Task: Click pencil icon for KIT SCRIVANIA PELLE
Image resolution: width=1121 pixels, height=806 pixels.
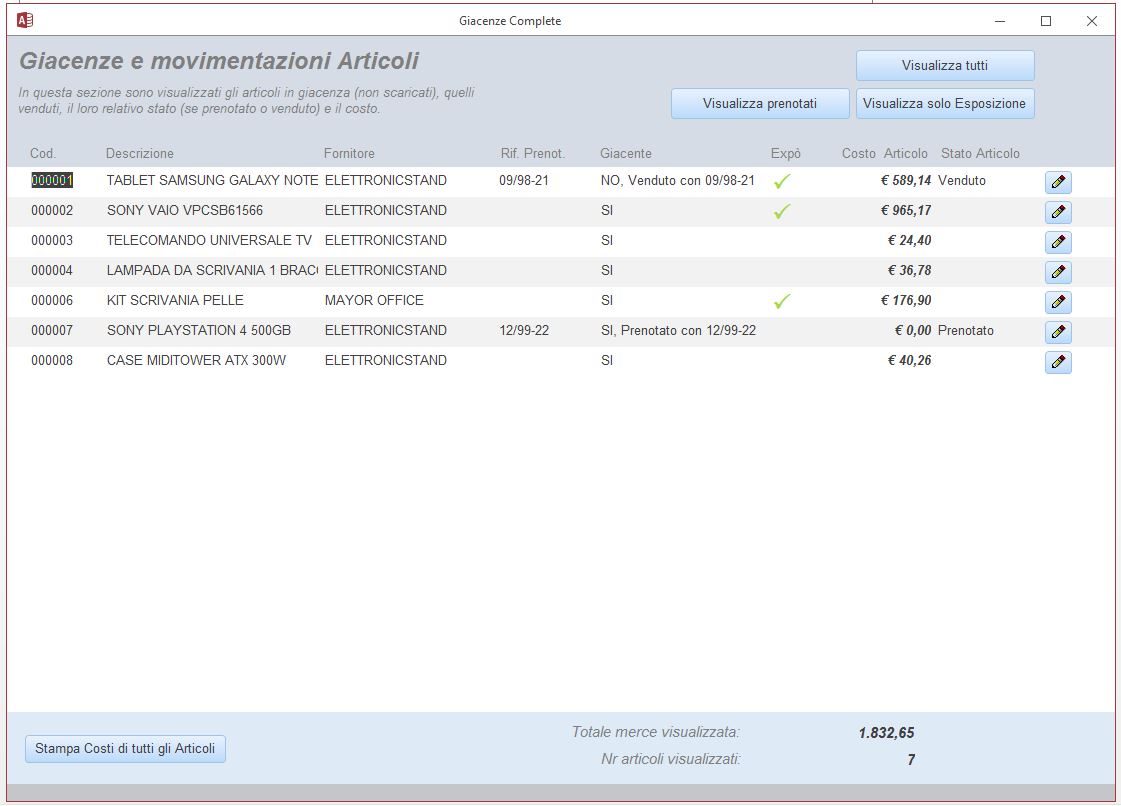Action: point(1058,303)
